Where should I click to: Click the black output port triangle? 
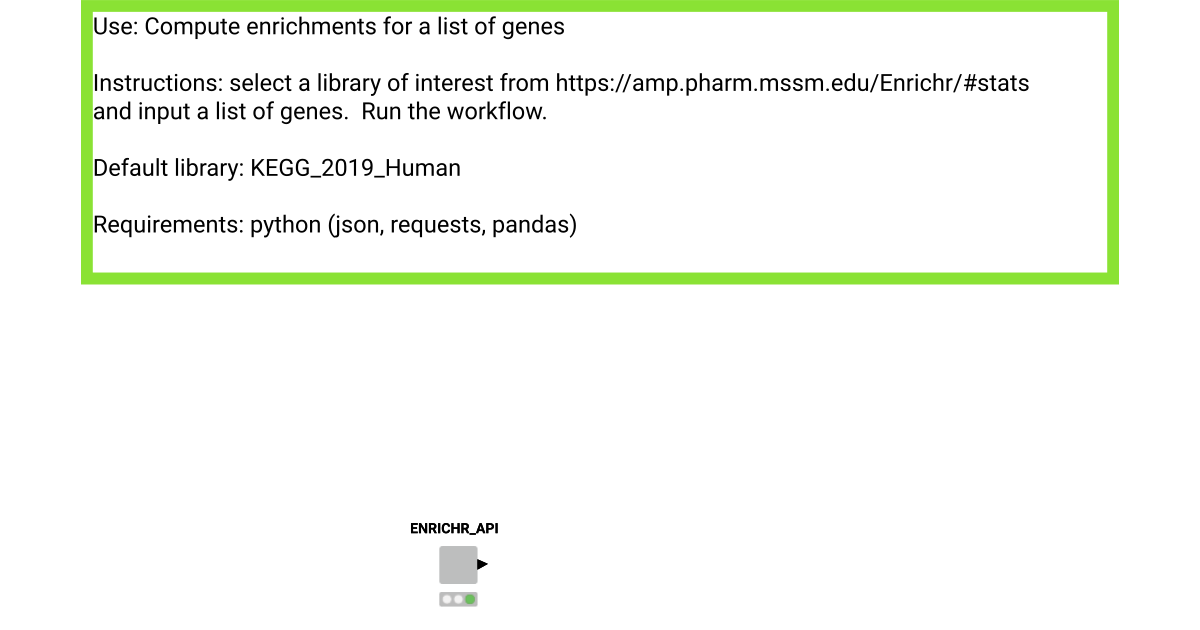482,565
